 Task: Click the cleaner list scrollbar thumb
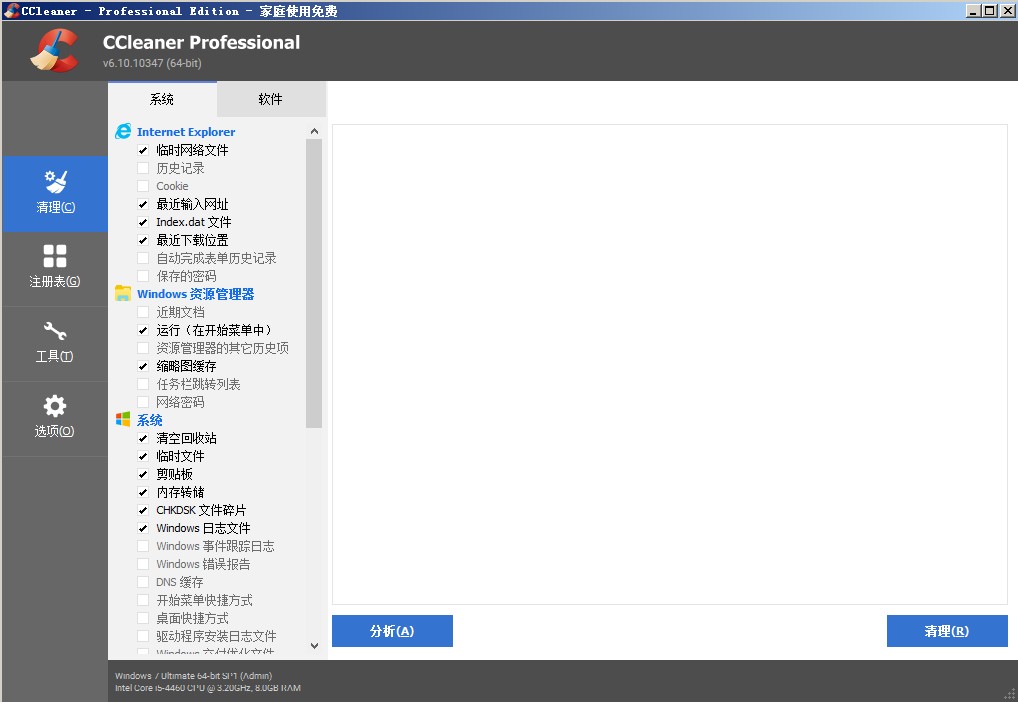(x=314, y=283)
